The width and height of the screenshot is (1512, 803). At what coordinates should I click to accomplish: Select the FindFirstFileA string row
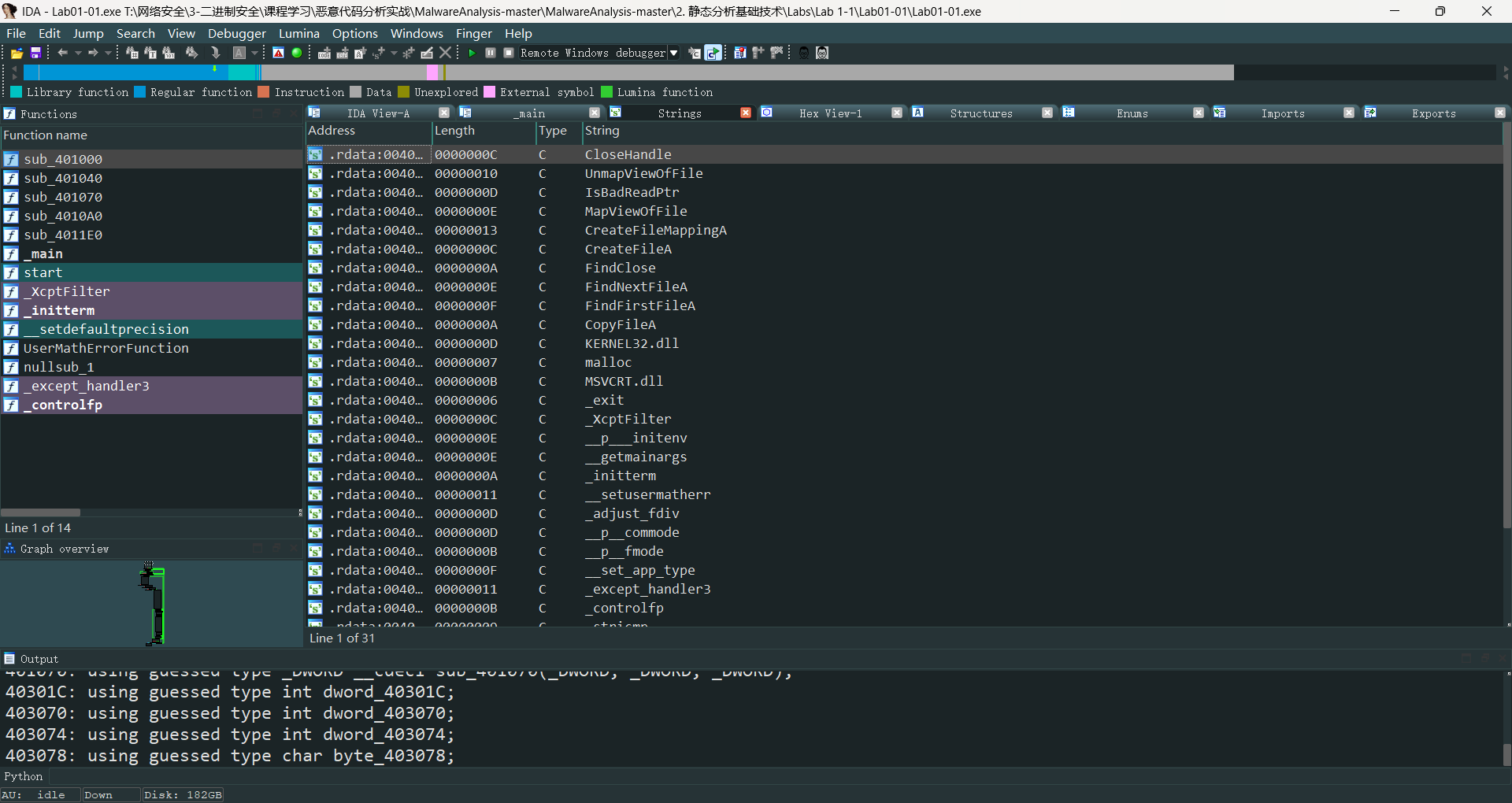click(904, 305)
